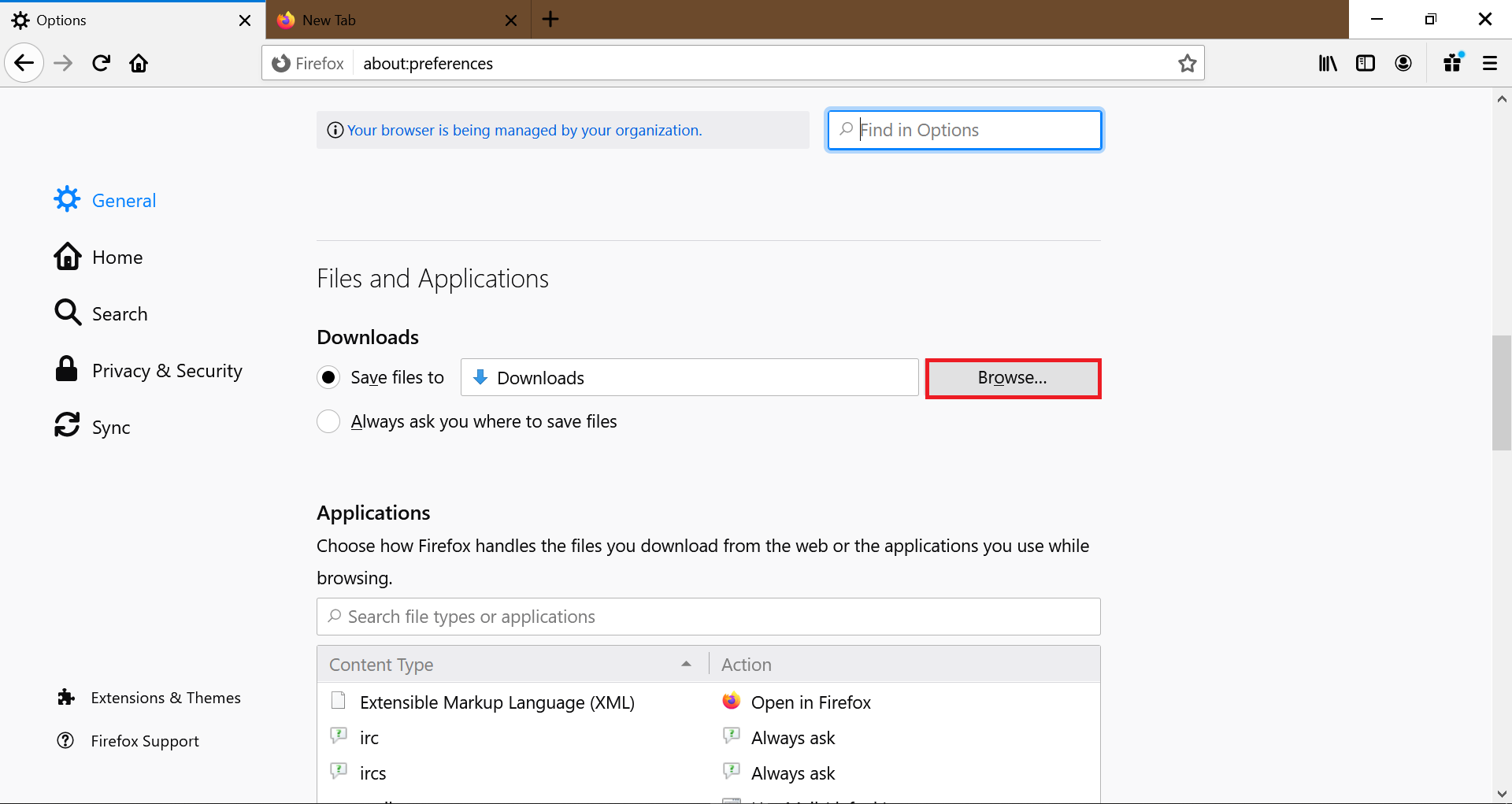This screenshot has height=804, width=1512.
Task: Click the What's New gift icon
Action: click(x=1453, y=63)
